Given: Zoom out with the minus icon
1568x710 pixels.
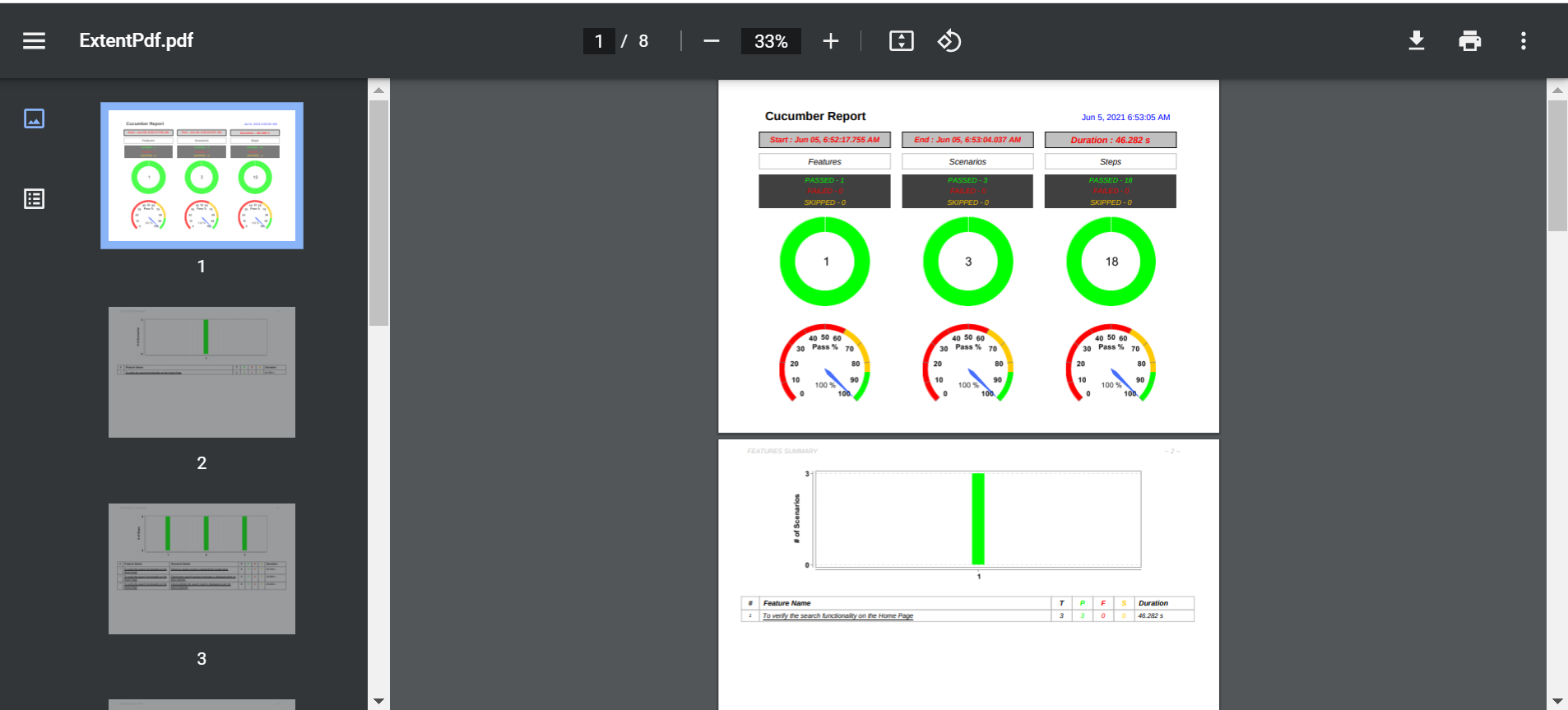Looking at the screenshot, I should pos(712,41).
